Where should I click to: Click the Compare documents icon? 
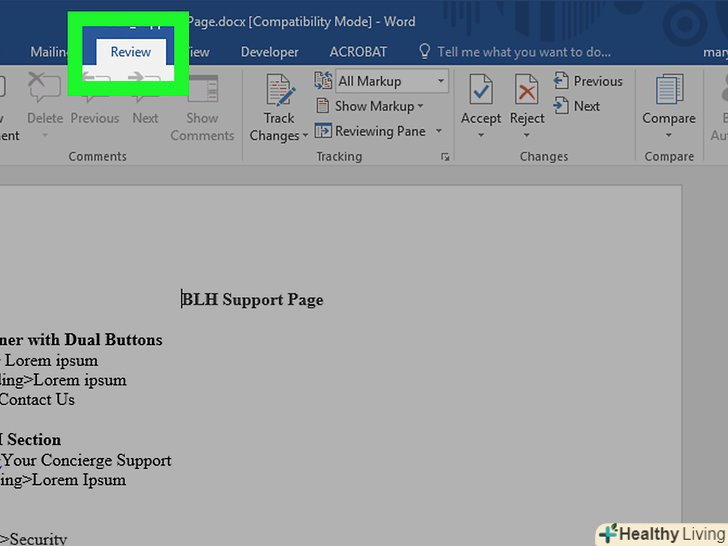pos(669,90)
